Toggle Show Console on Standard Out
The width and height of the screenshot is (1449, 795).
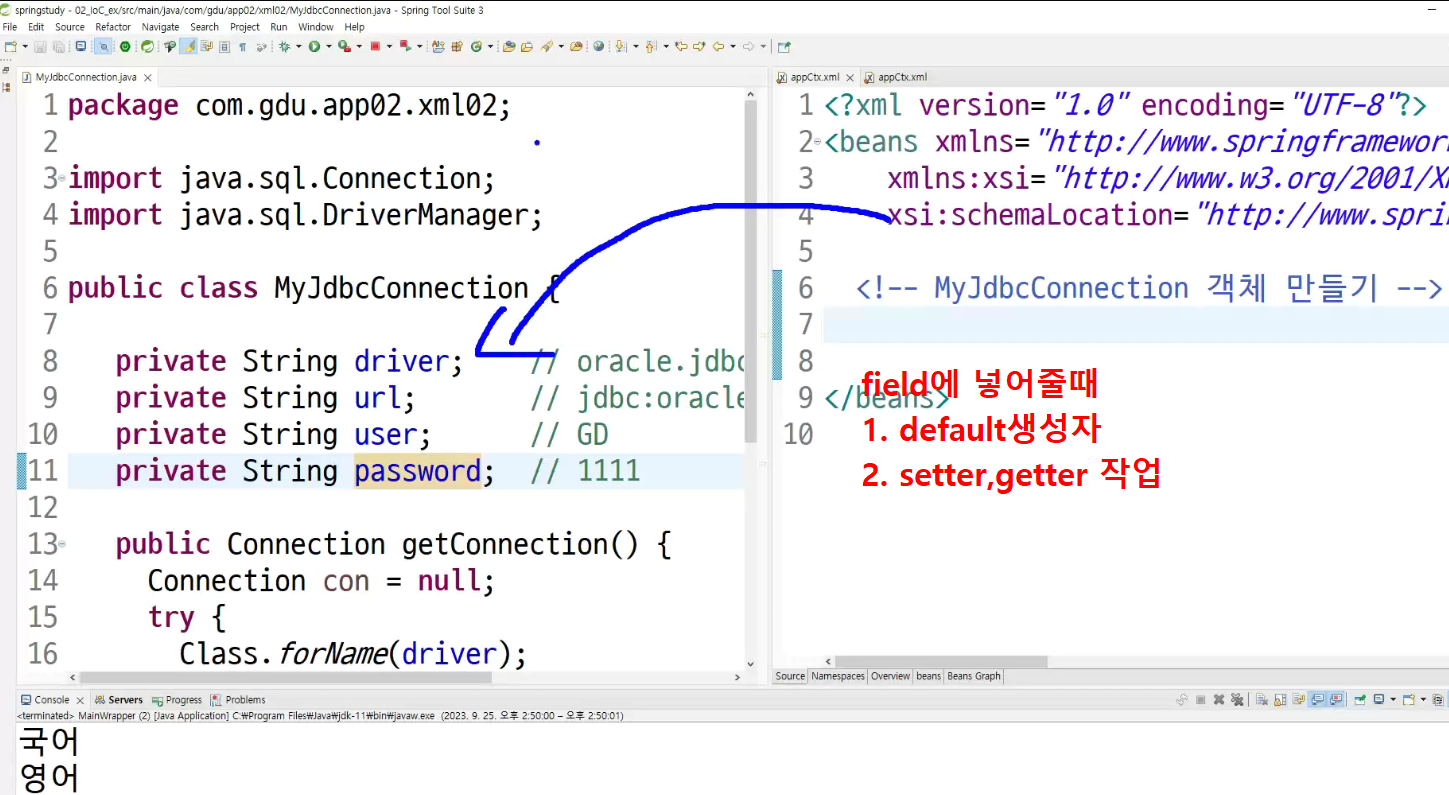tap(1318, 700)
